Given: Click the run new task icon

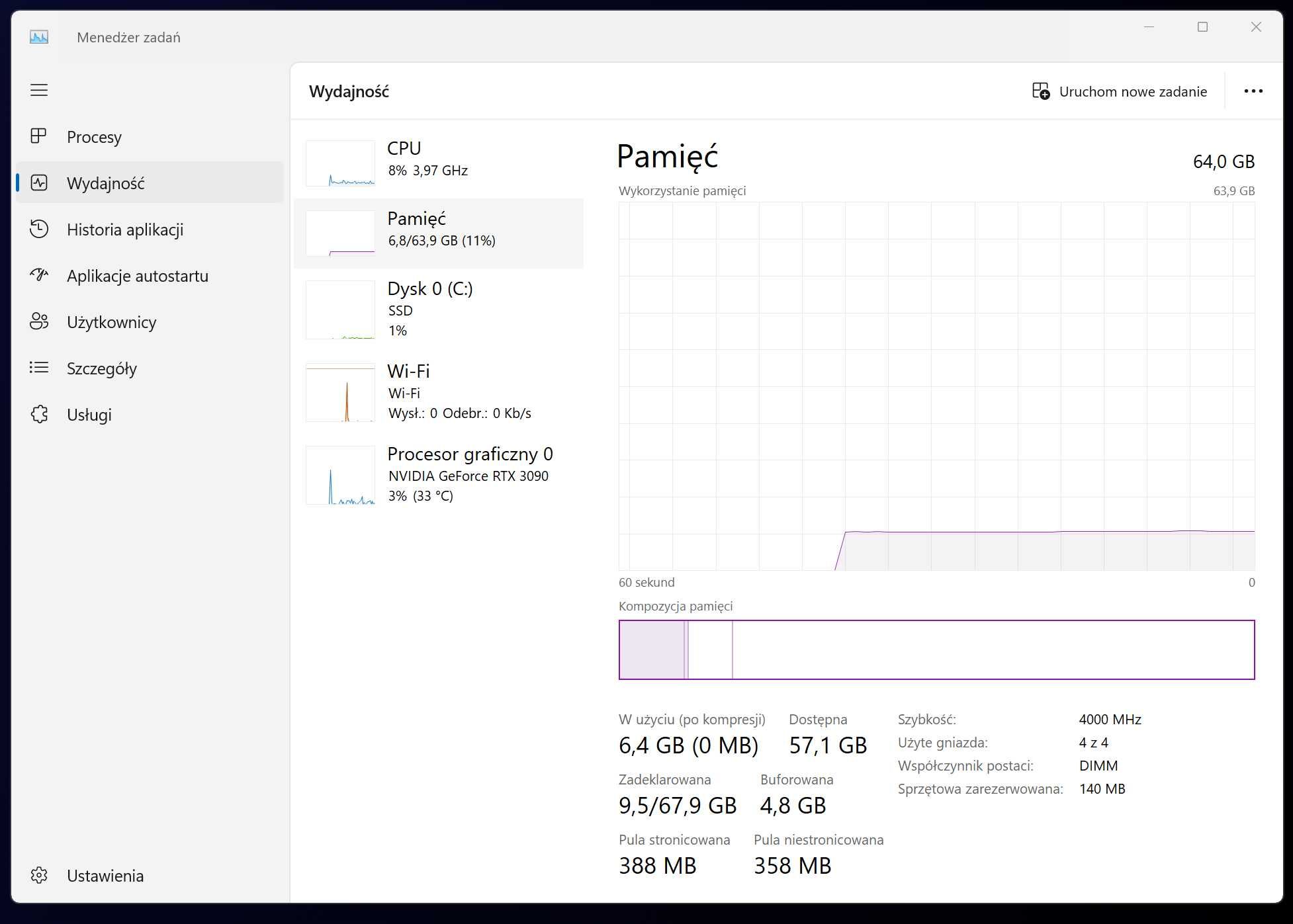Looking at the screenshot, I should pos(1041,91).
